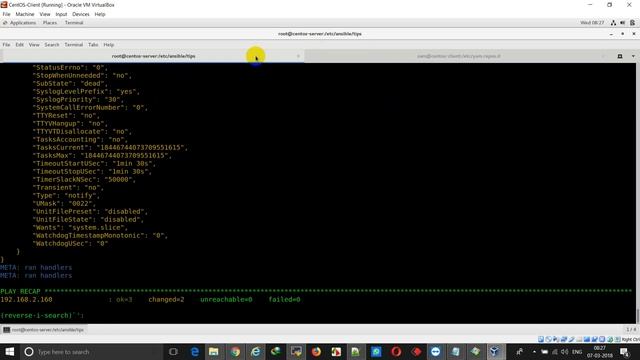Image resolution: width=640 pixels, height=360 pixels.
Task: Launch Google Chrome from the taskbar
Action: (235, 351)
